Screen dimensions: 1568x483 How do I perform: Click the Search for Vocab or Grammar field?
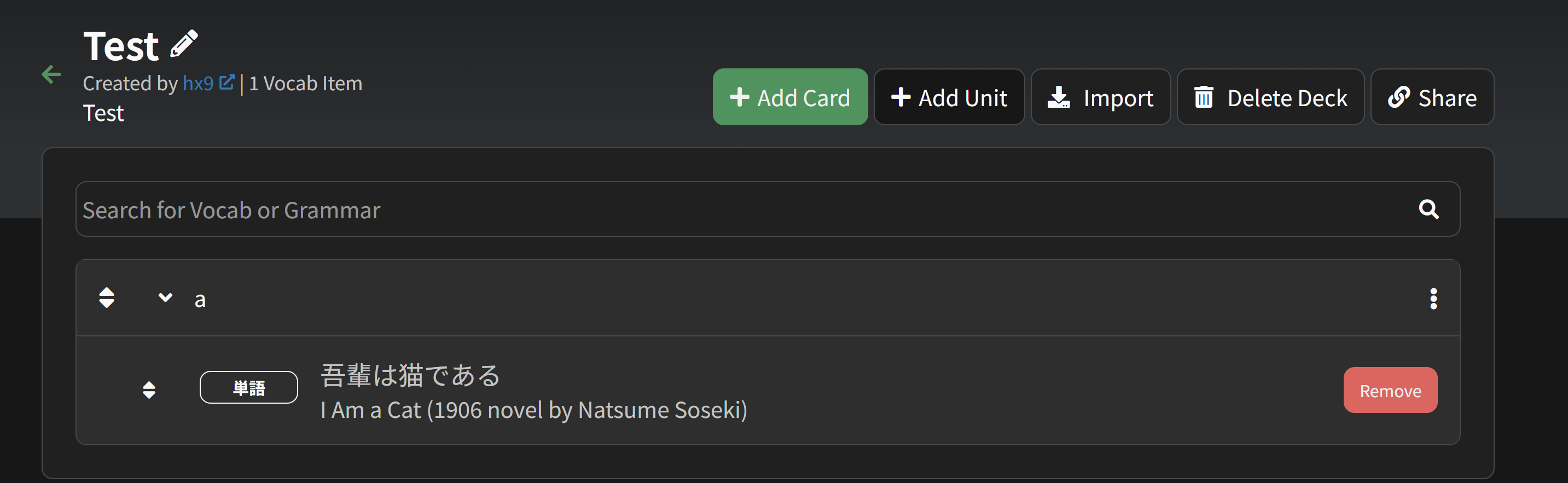pos(730,210)
